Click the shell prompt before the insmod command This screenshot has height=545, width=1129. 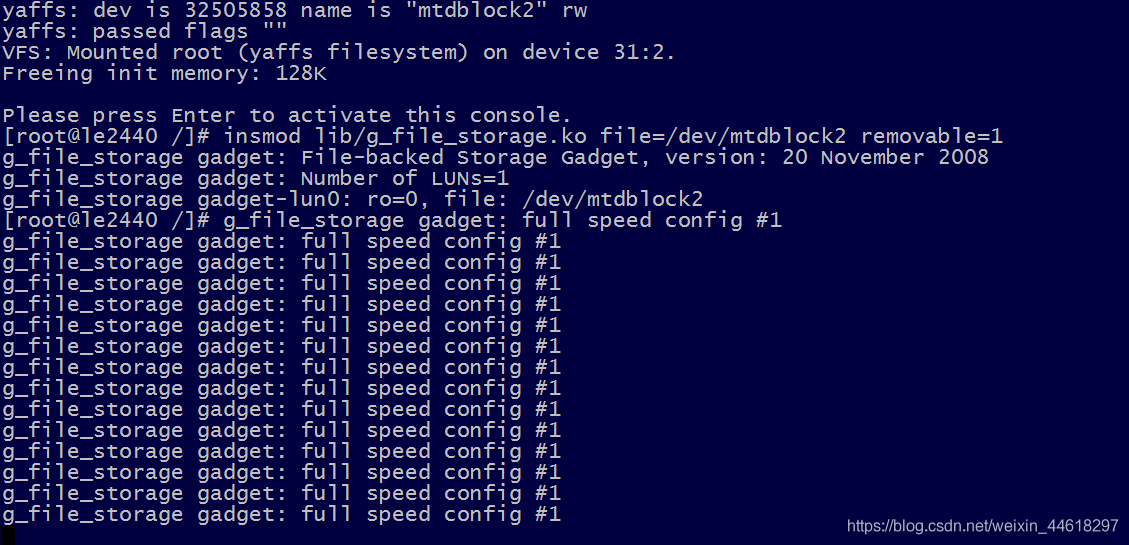(106, 137)
